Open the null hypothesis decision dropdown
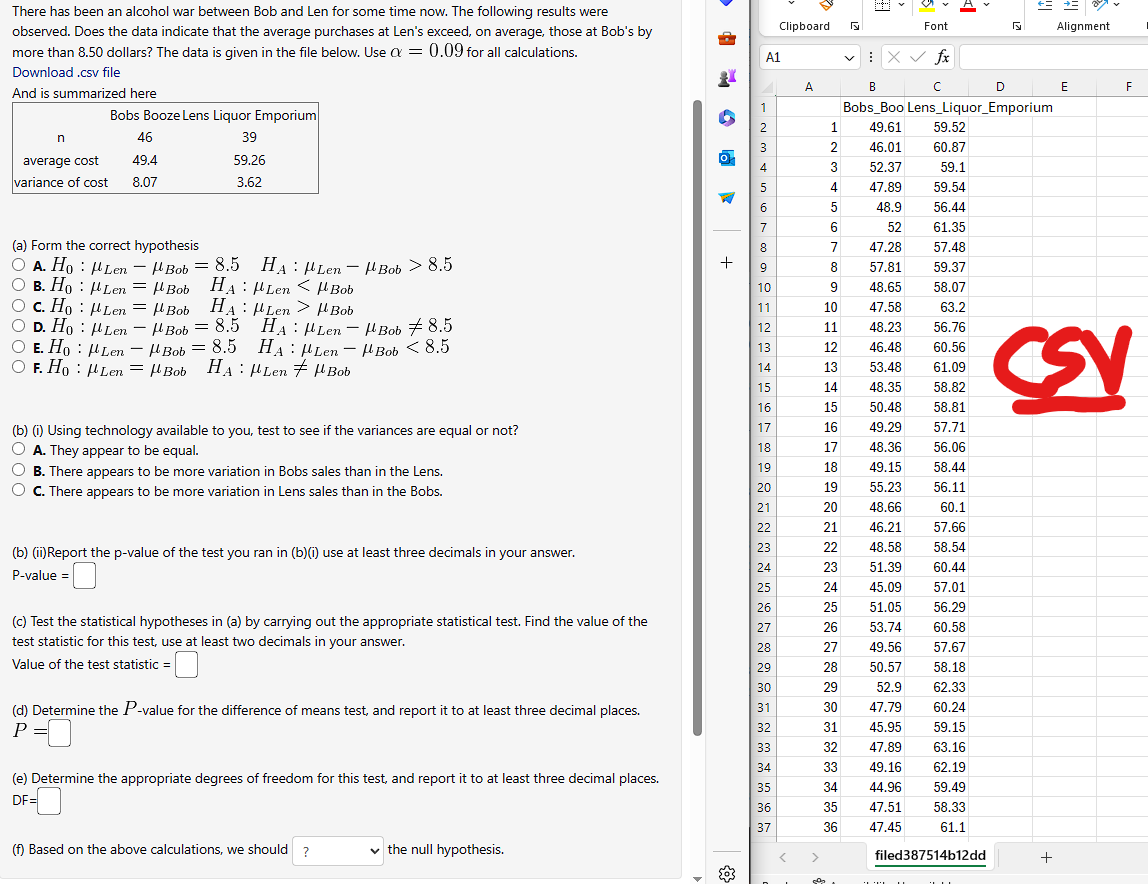The image size is (1148, 884). click(338, 851)
